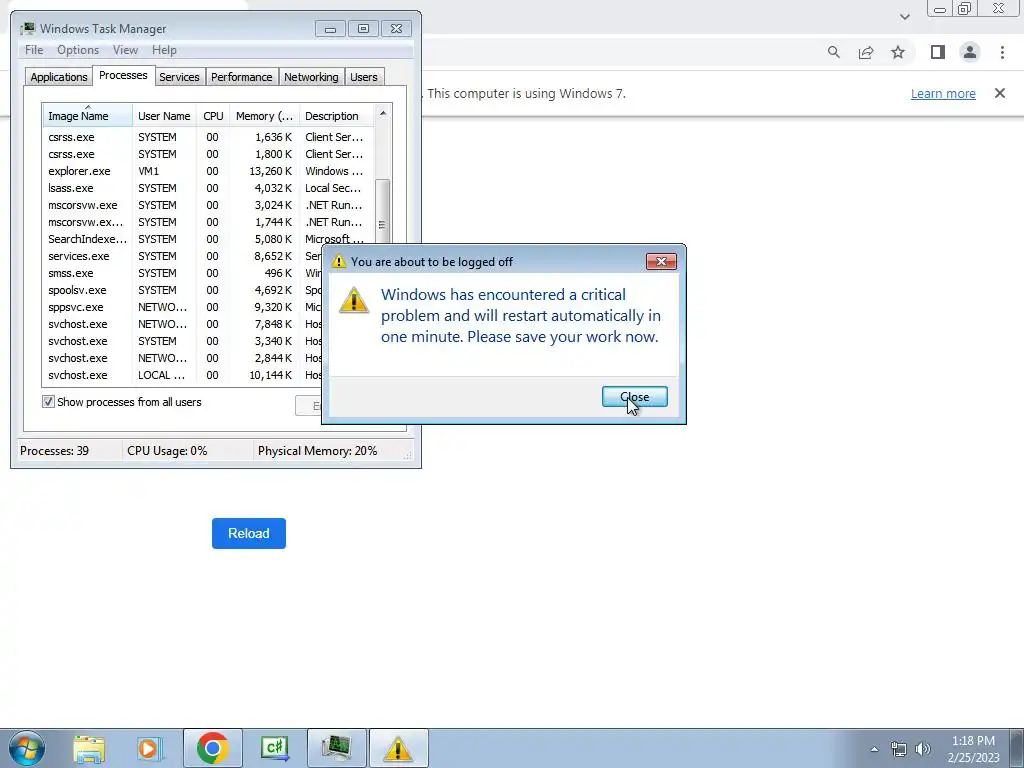
Task: Sort by Memory column header
Action: [264, 116]
